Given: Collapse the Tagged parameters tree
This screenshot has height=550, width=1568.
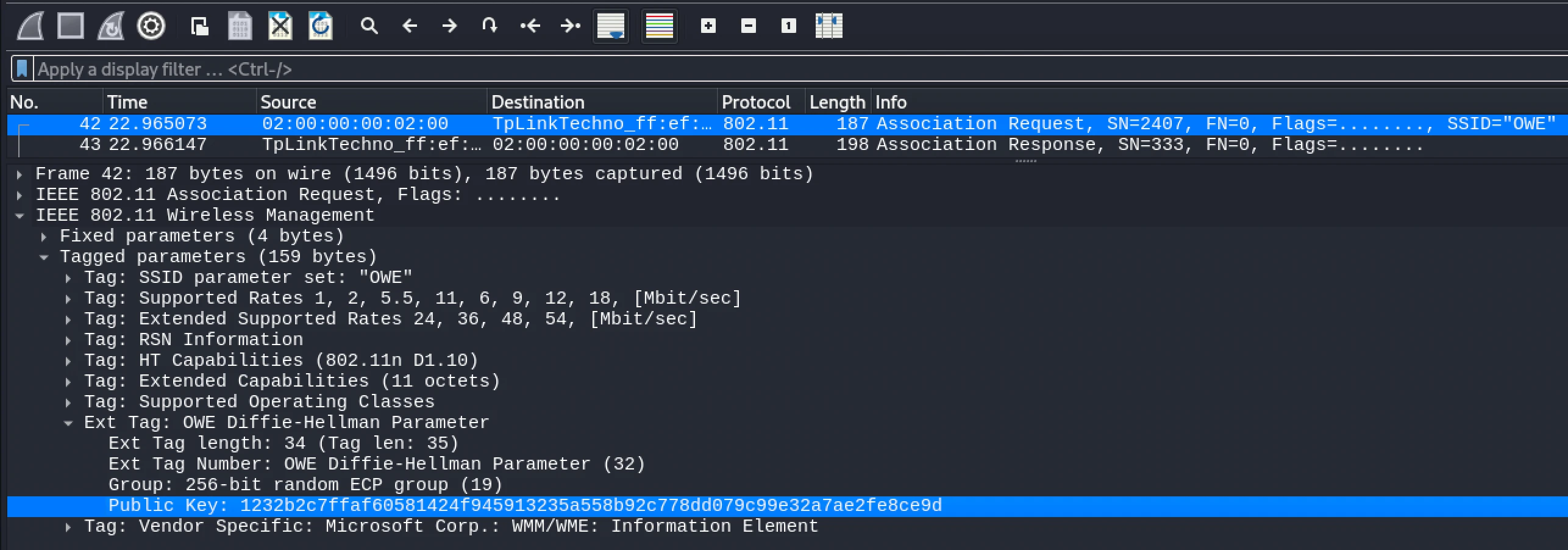Looking at the screenshot, I should pyautogui.click(x=44, y=257).
